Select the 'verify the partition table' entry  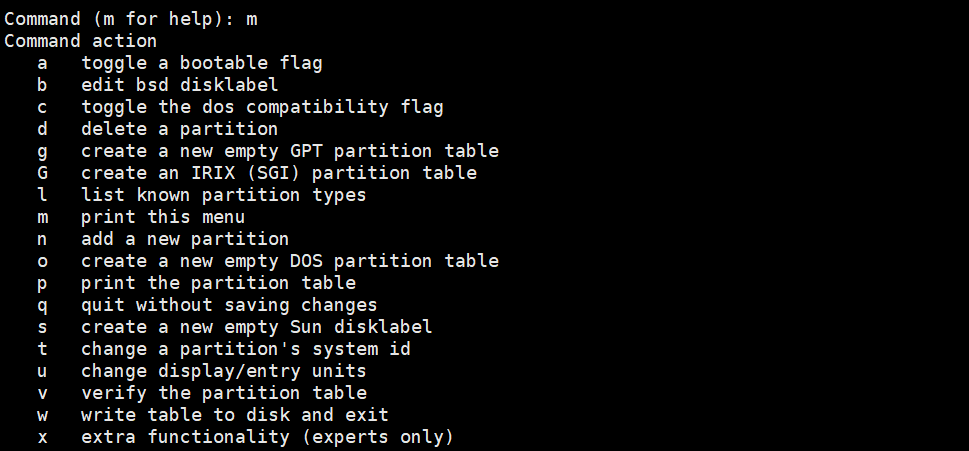coord(223,393)
